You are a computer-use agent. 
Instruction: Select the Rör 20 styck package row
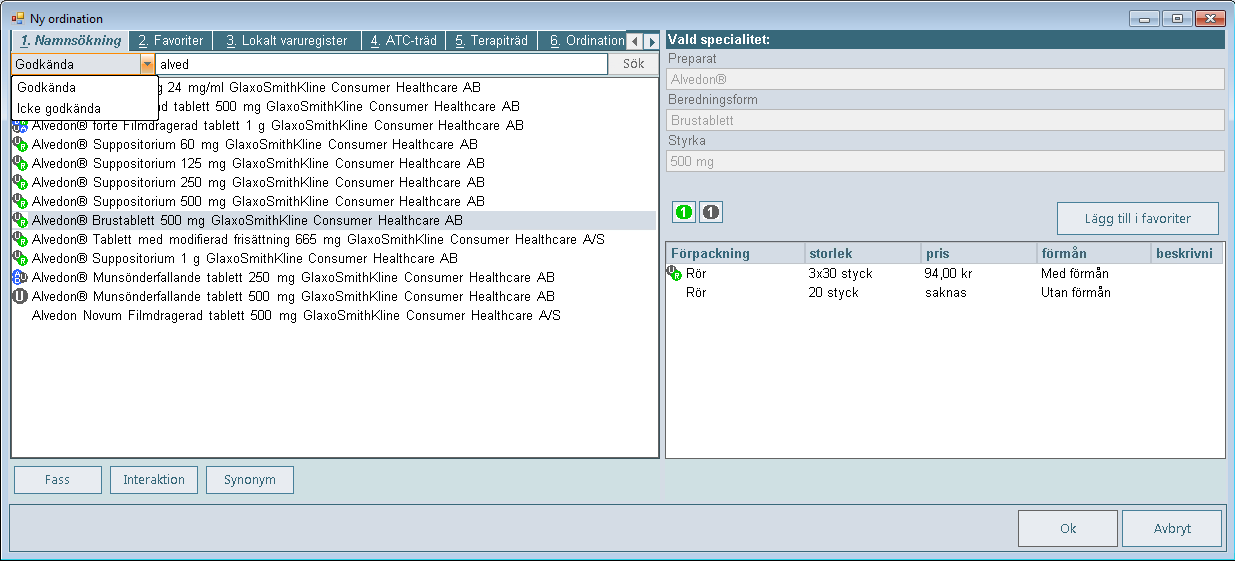[x=945, y=293]
